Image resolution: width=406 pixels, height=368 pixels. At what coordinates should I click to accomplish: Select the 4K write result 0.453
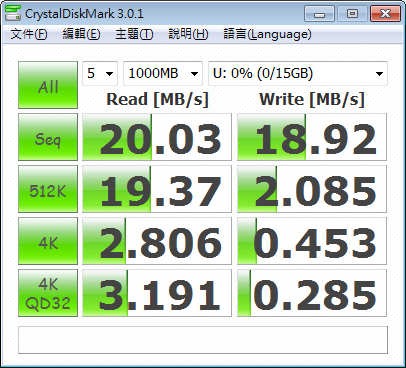(x=312, y=241)
